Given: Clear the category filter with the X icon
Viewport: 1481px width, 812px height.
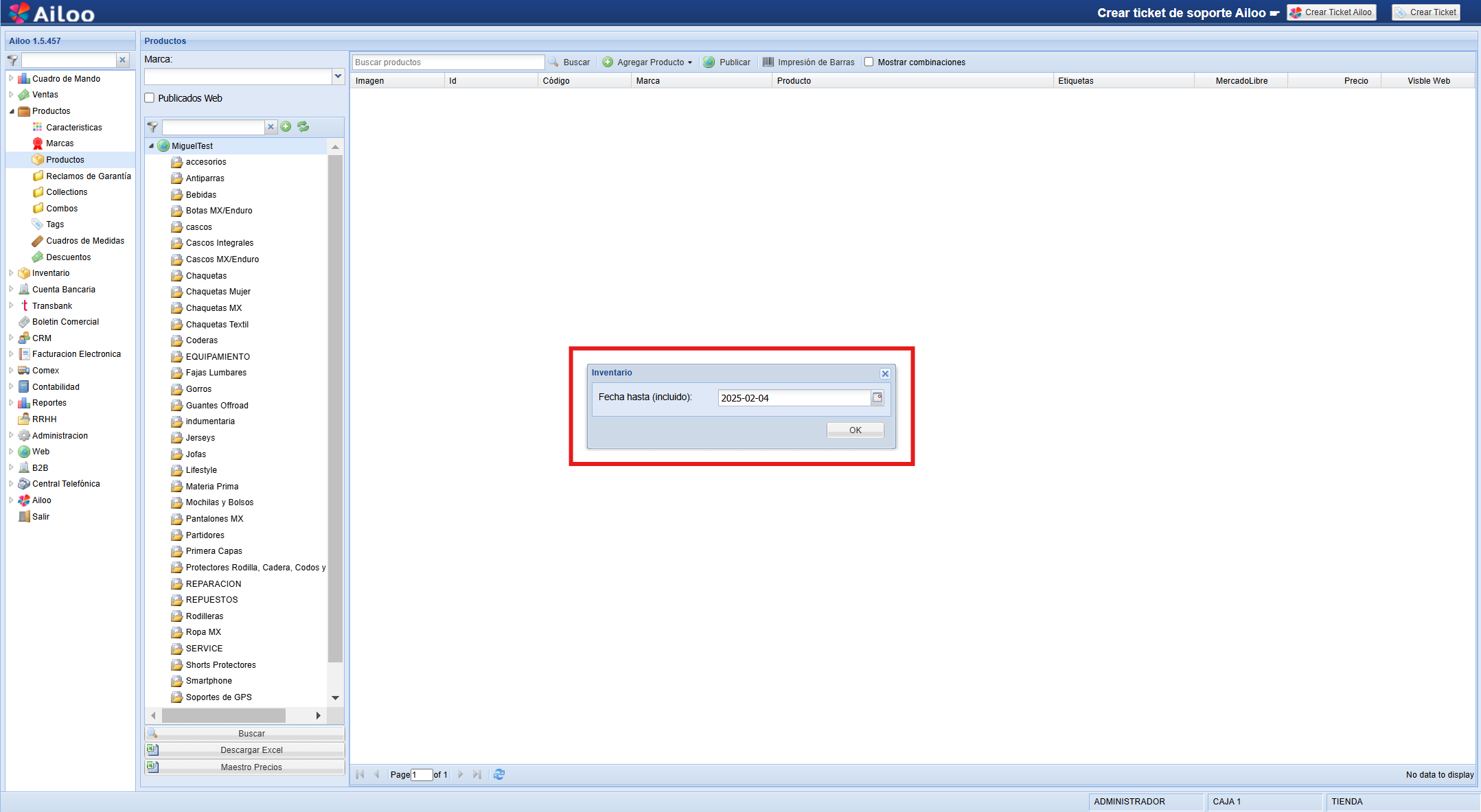Looking at the screenshot, I should point(271,127).
